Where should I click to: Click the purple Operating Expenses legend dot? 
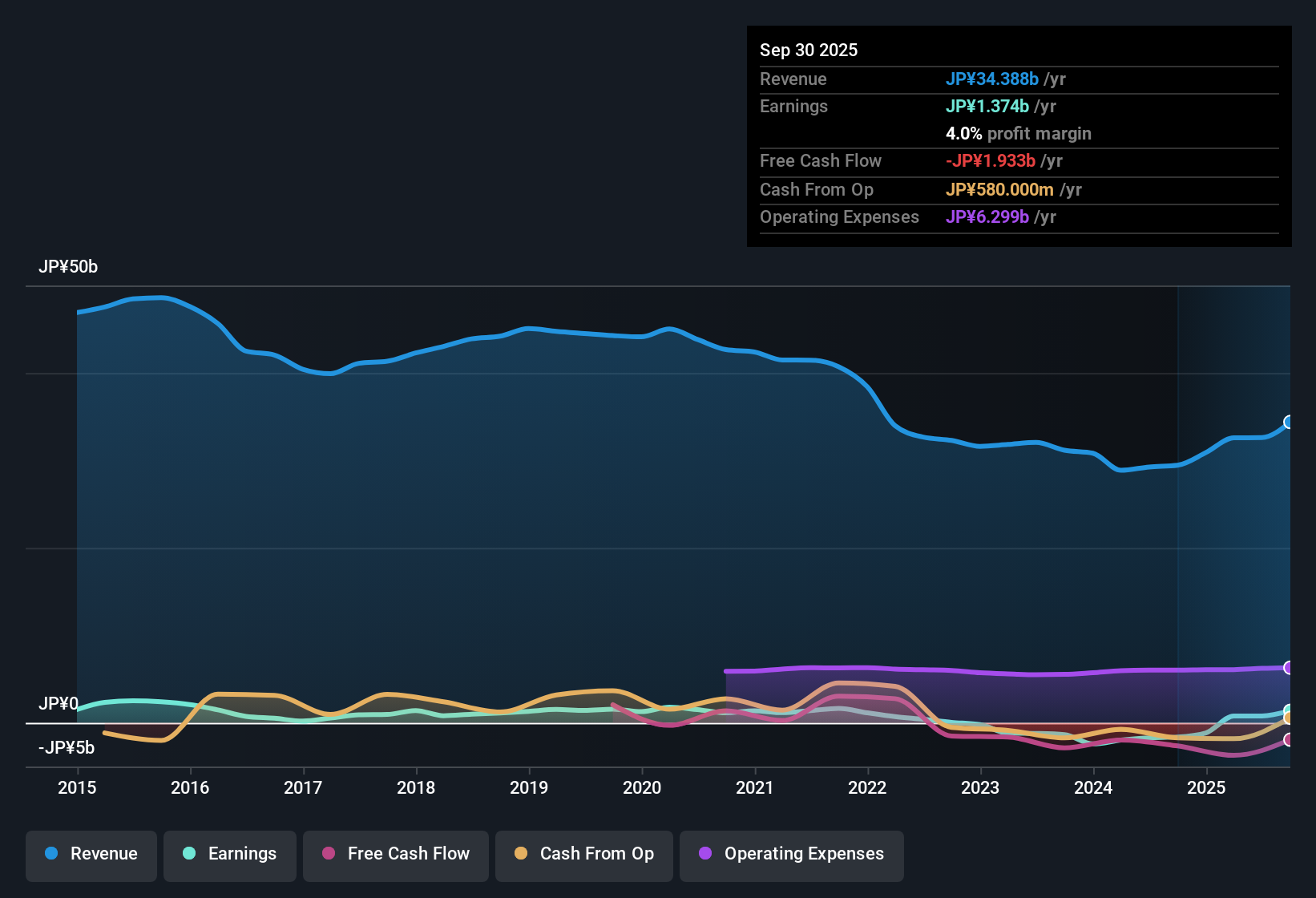[705, 853]
